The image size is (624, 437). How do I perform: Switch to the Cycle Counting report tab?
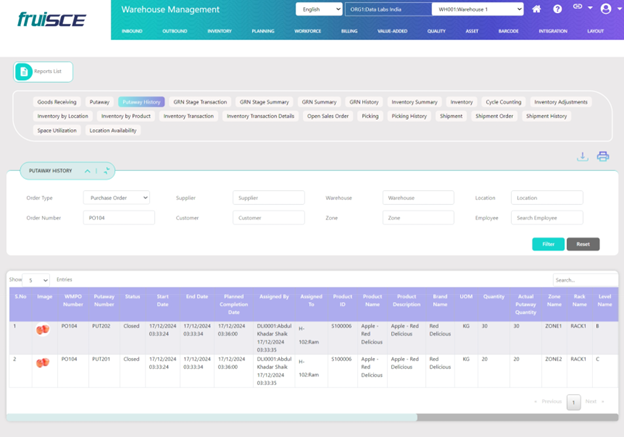(x=503, y=102)
